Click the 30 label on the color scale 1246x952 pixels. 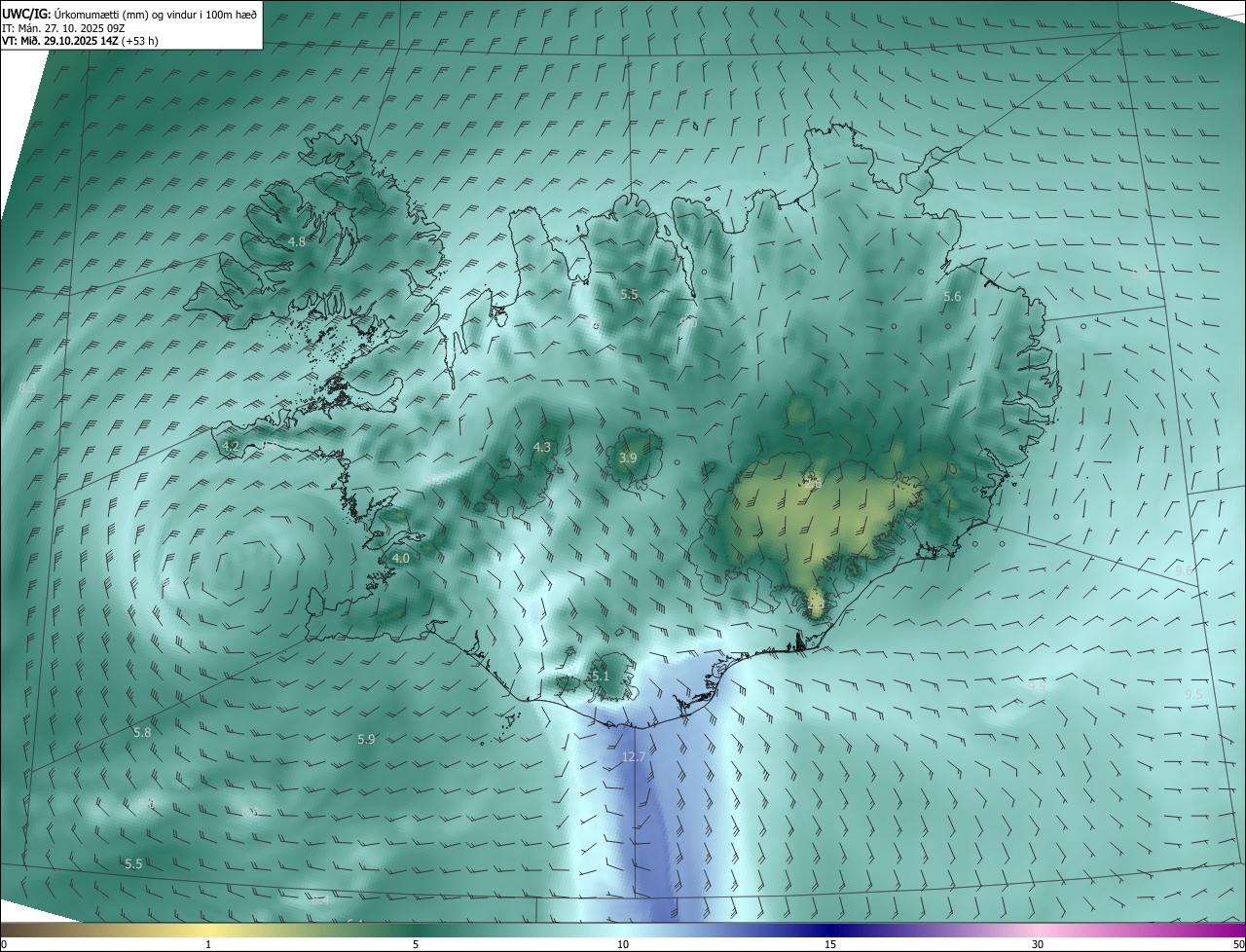coord(1038,945)
